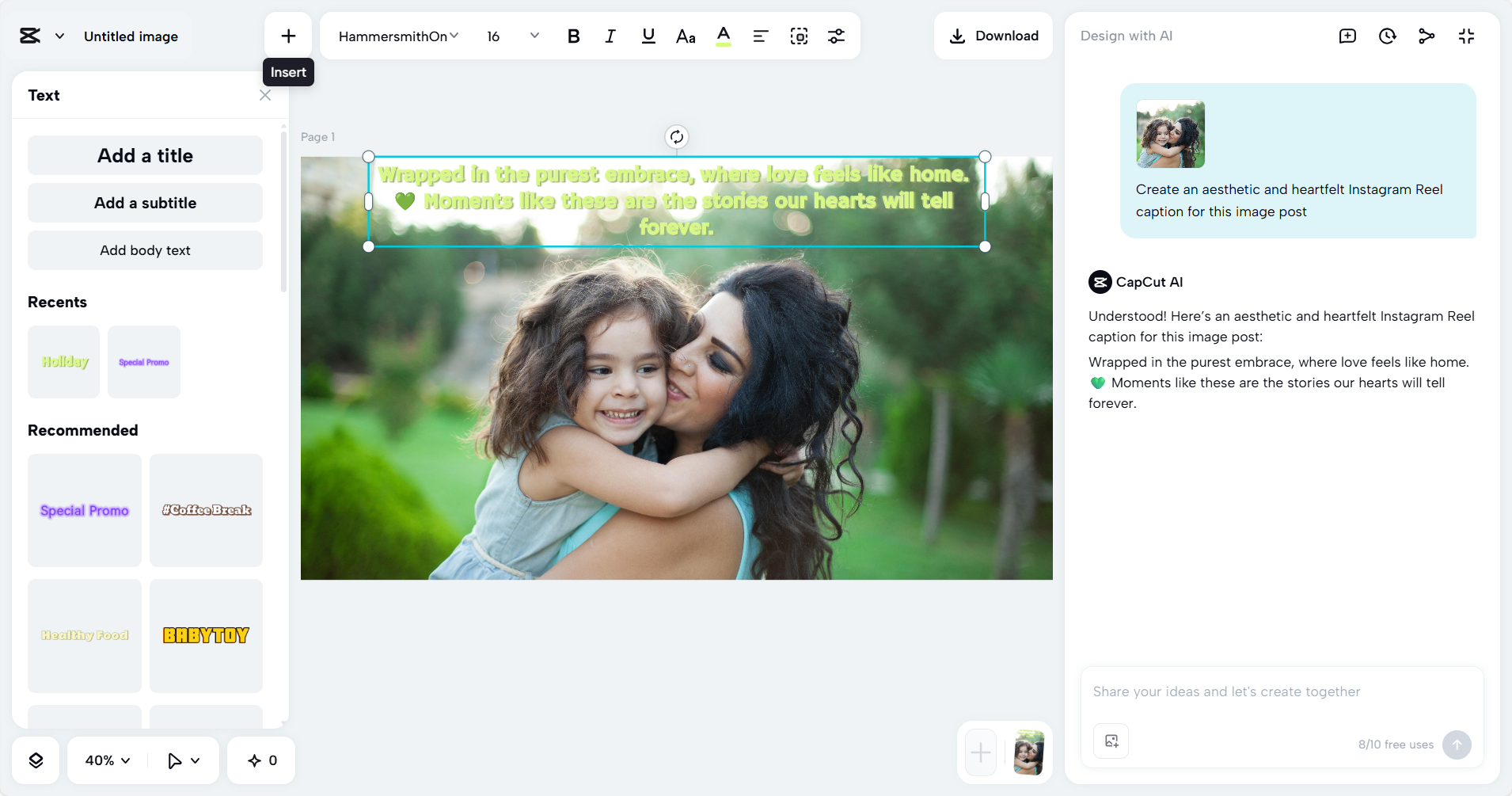Choose the recommended Special Promo text preset
This screenshot has height=796, width=1512.
(x=85, y=510)
